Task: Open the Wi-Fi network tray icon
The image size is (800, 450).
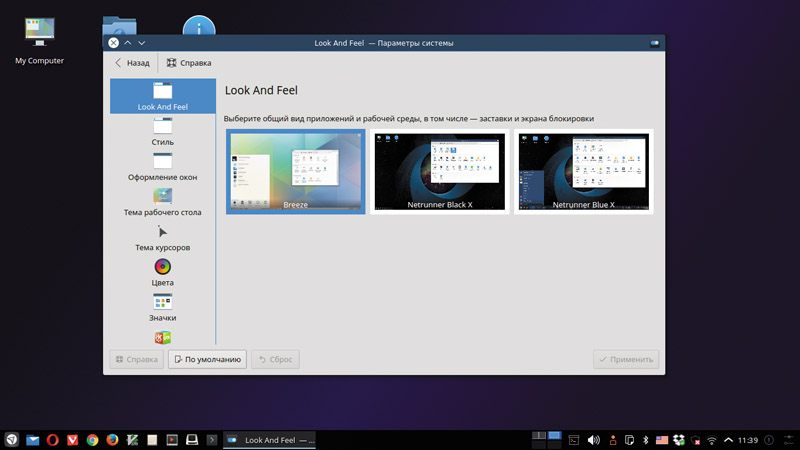Action: click(711, 440)
